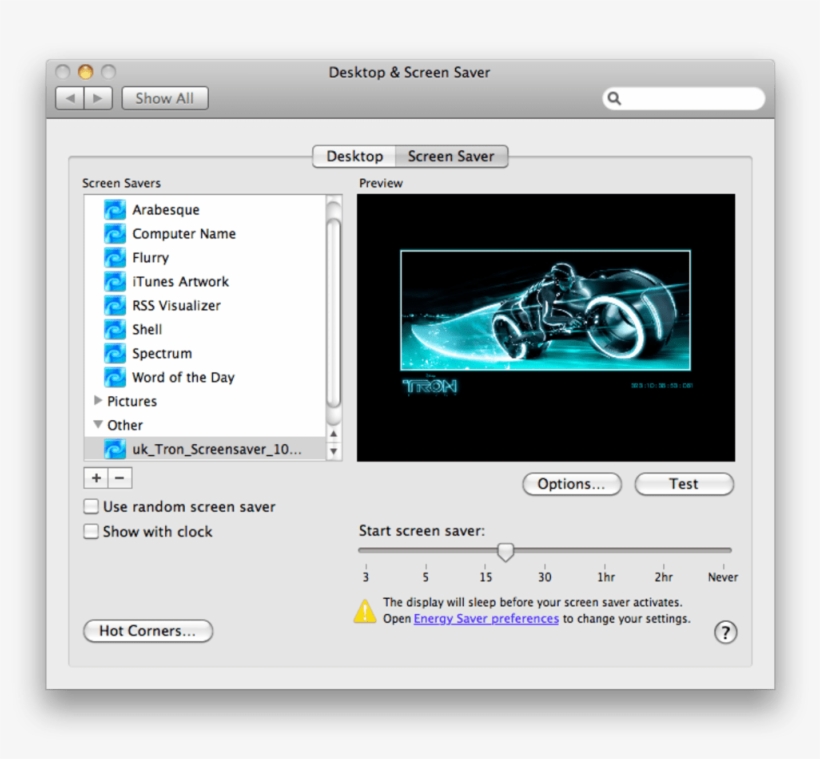Viewport: 820px width, 759px height.
Task: Click the iTunes Artwork screen saver icon
Action: pos(115,281)
